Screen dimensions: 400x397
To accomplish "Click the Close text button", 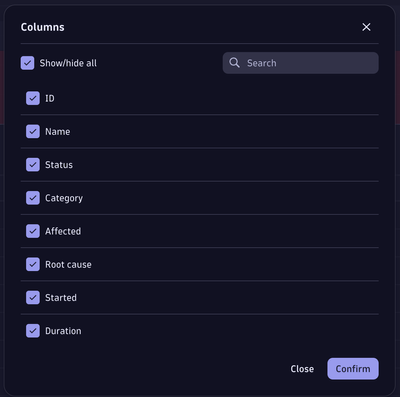I will click(x=302, y=369).
